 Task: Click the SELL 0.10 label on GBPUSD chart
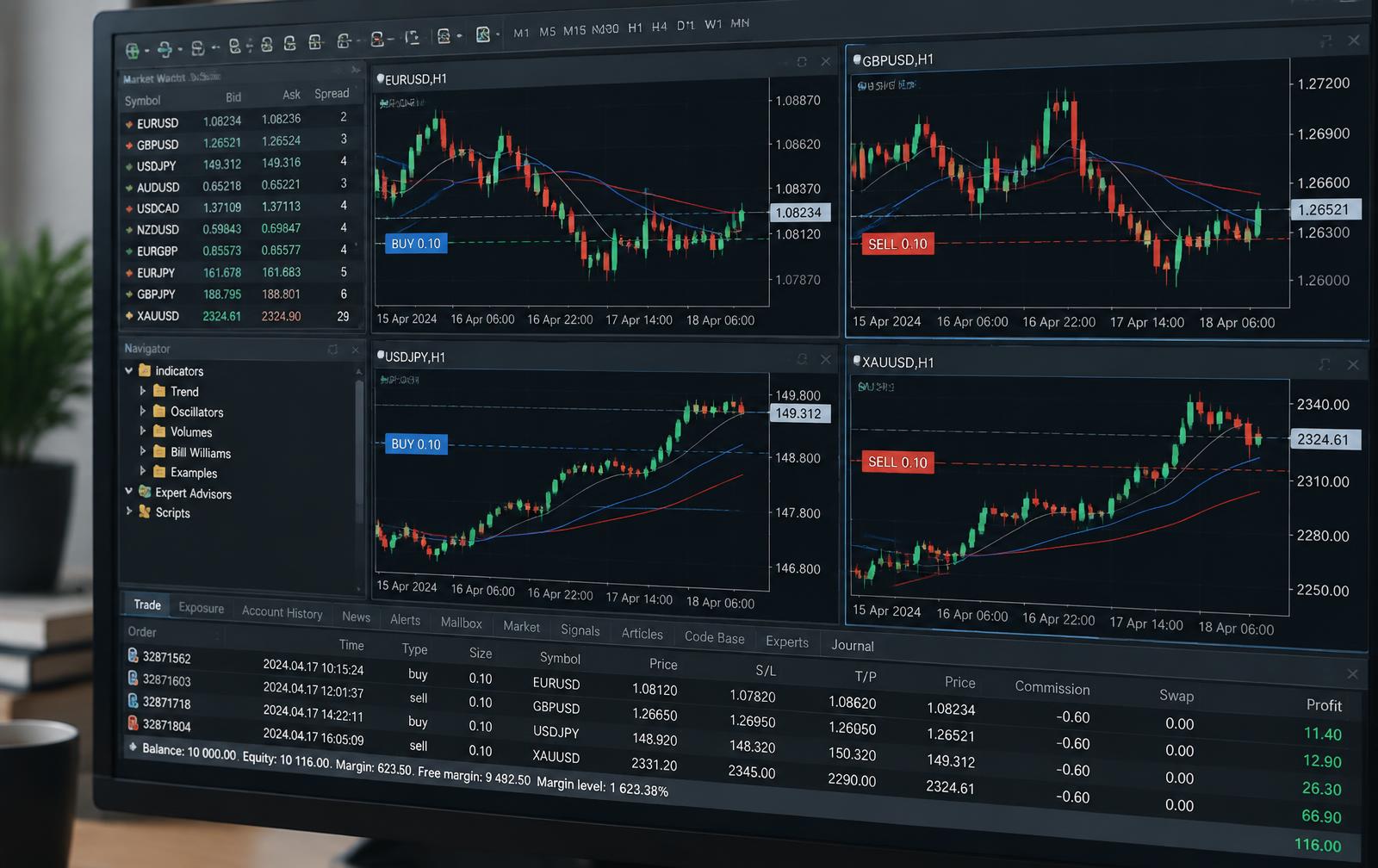[897, 245]
